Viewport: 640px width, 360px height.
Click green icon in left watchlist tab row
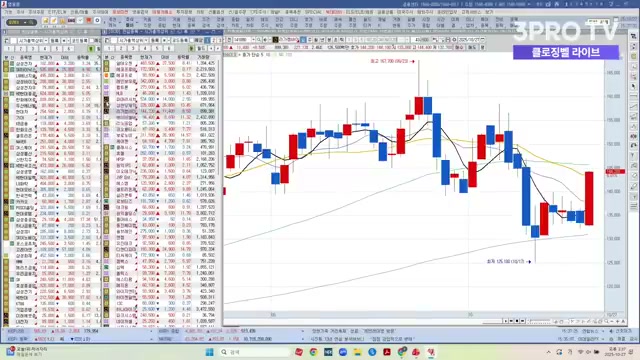(x=91, y=49)
